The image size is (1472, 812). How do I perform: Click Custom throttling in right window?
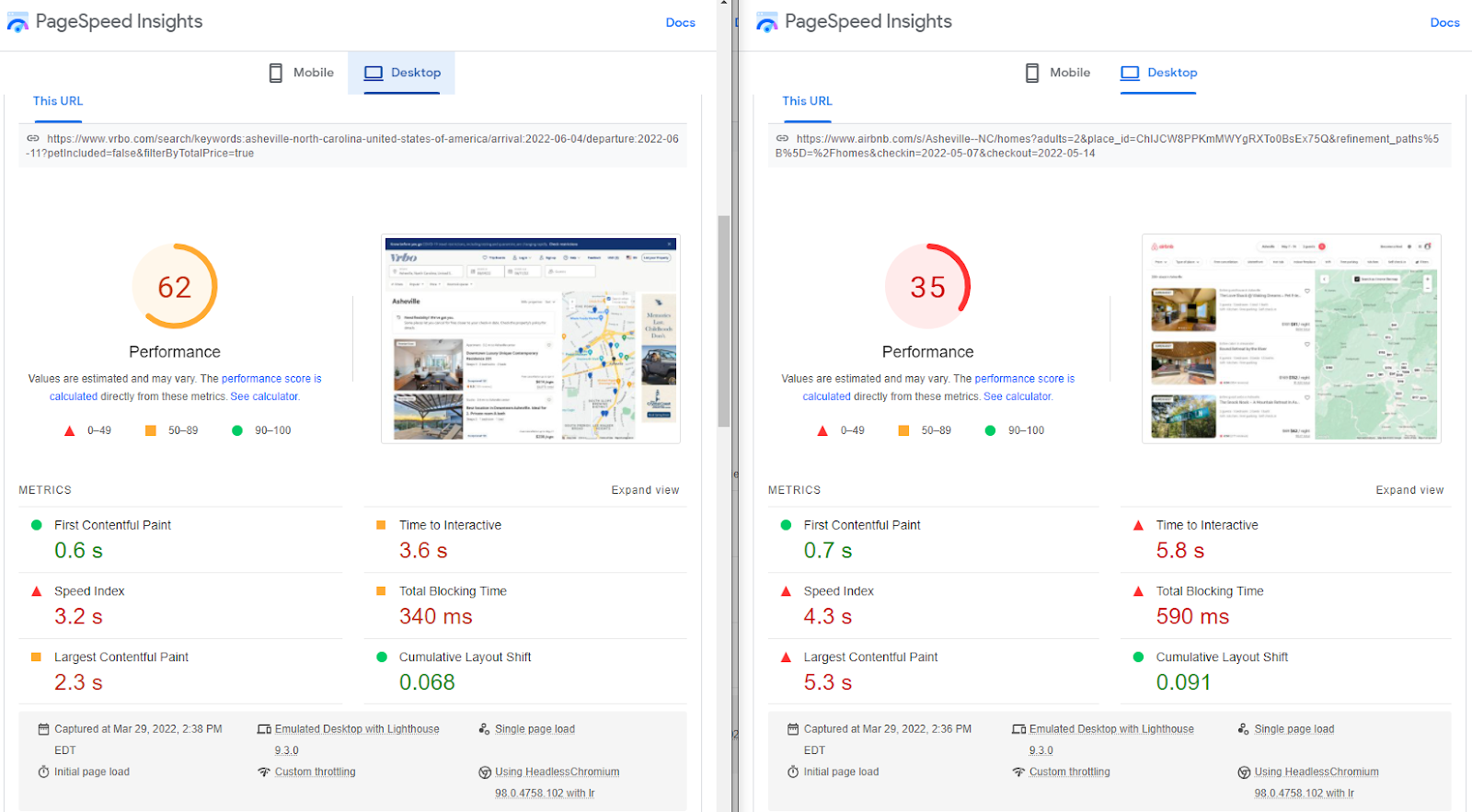(1069, 772)
